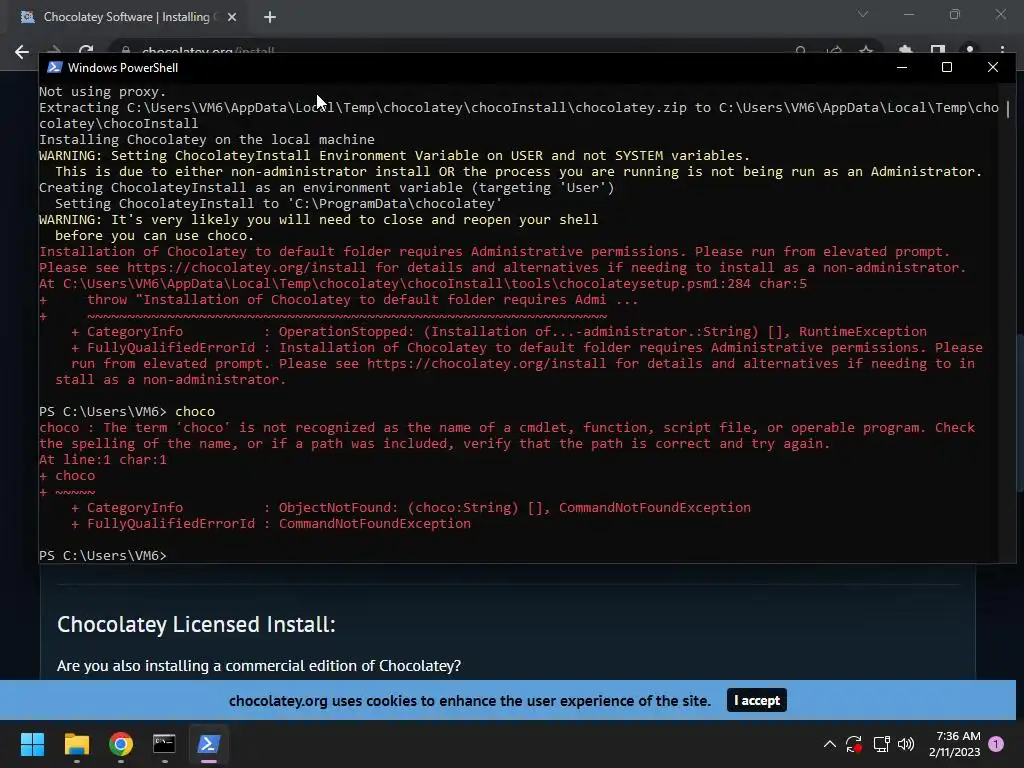Open Chrome three-dot menu
The width and height of the screenshot is (1024, 768).
pyautogui.click(x=1002, y=50)
